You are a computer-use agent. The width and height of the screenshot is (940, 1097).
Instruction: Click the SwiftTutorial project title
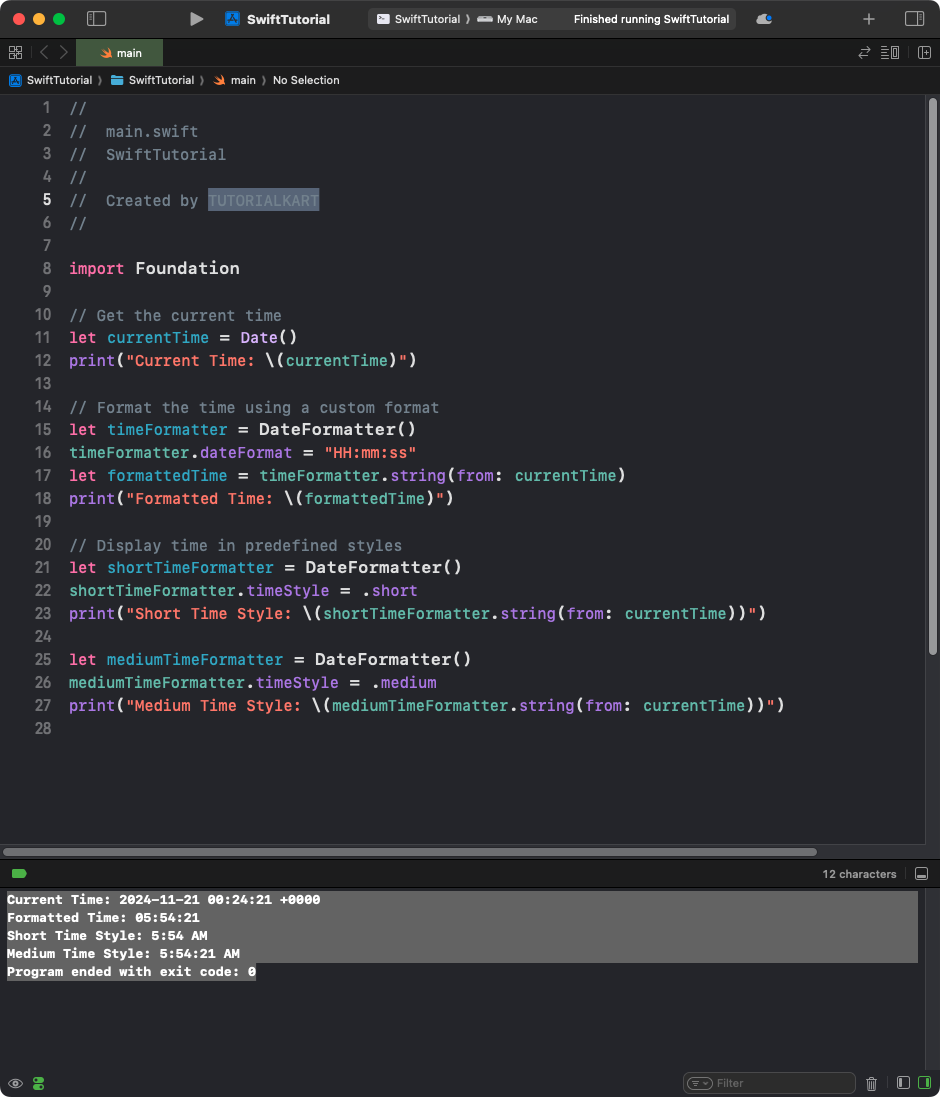288,19
